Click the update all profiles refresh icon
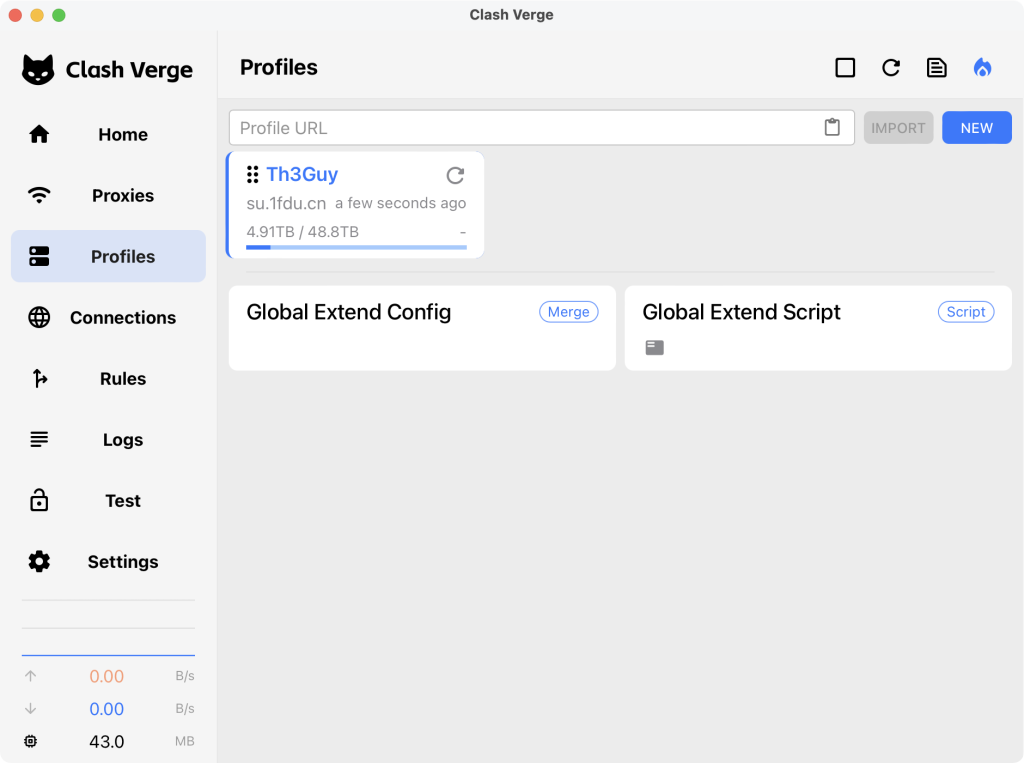The width and height of the screenshot is (1024, 763). 890,68
